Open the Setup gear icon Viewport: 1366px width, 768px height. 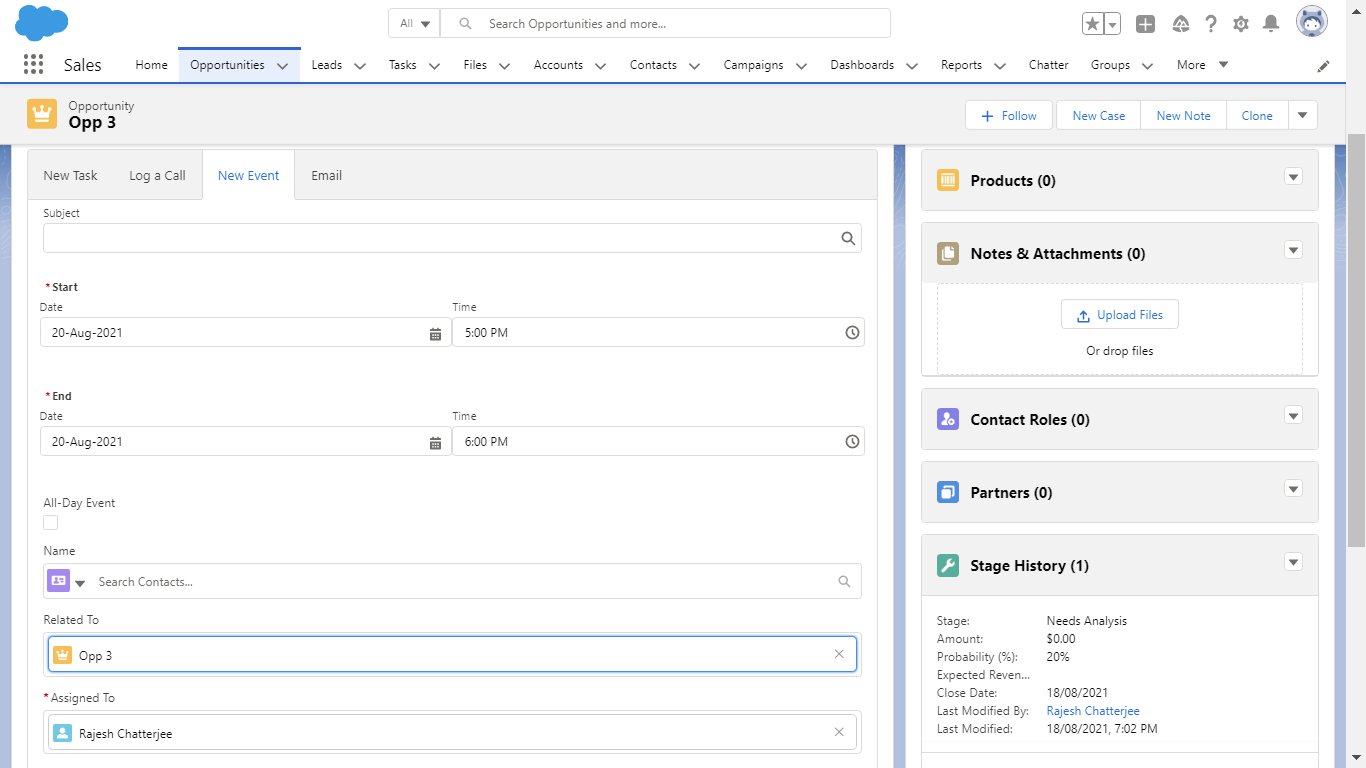coord(1241,24)
